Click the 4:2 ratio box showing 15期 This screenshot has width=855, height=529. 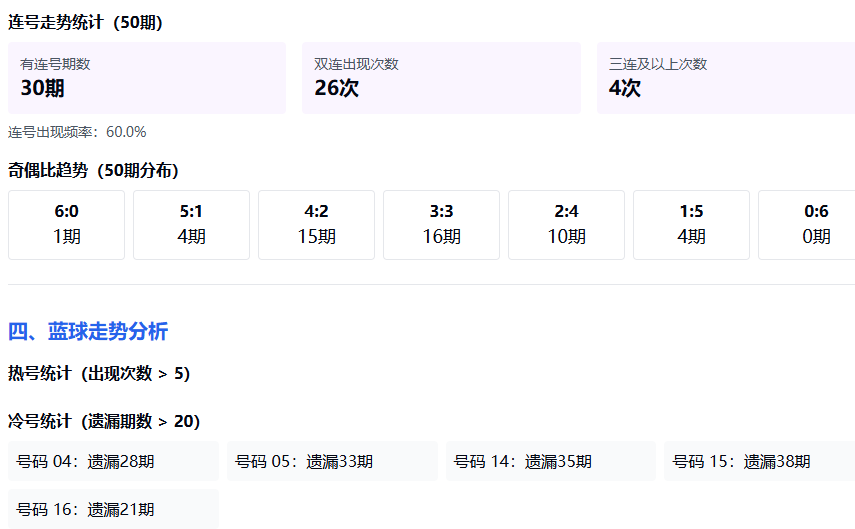click(316, 225)
